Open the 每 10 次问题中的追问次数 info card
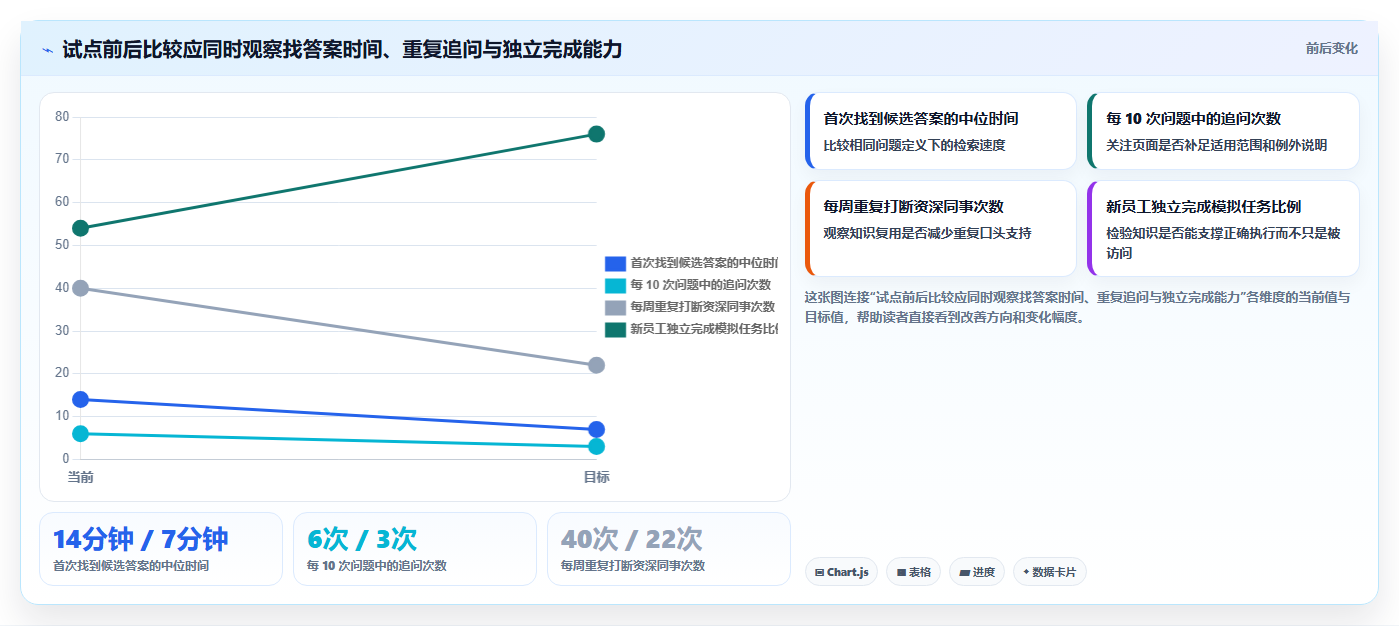Image resolution: width=1399 pixels, height=626 pixels. (1223, 131)
